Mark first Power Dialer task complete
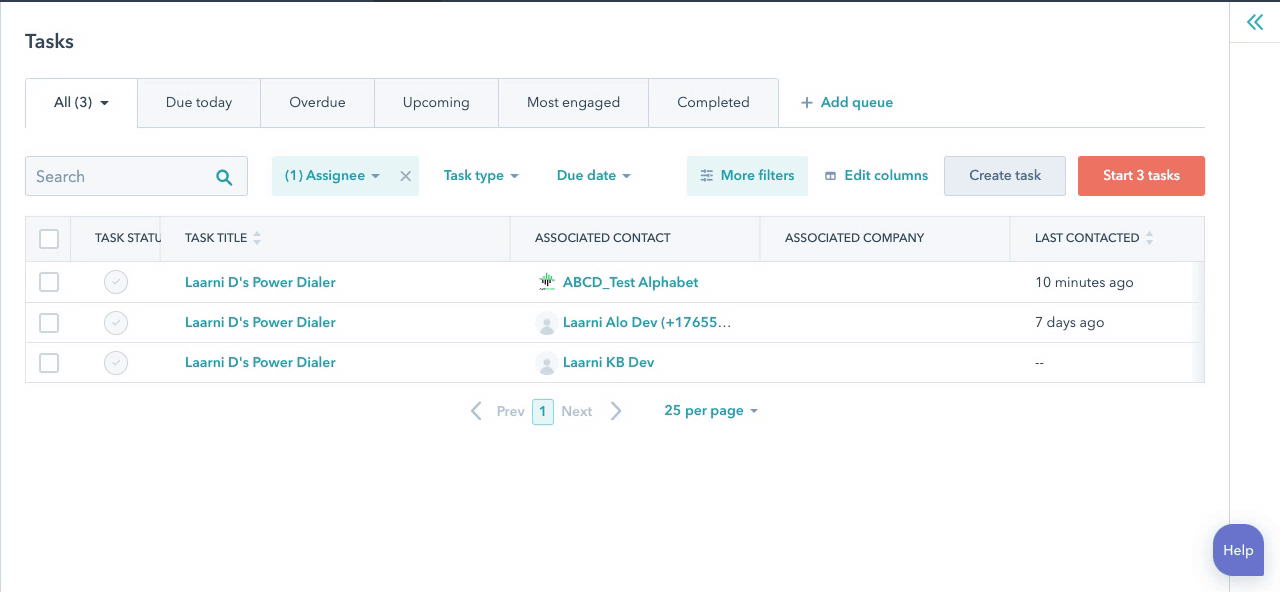The height and width of the screenshot is (592, 1280). pos(116,283)
